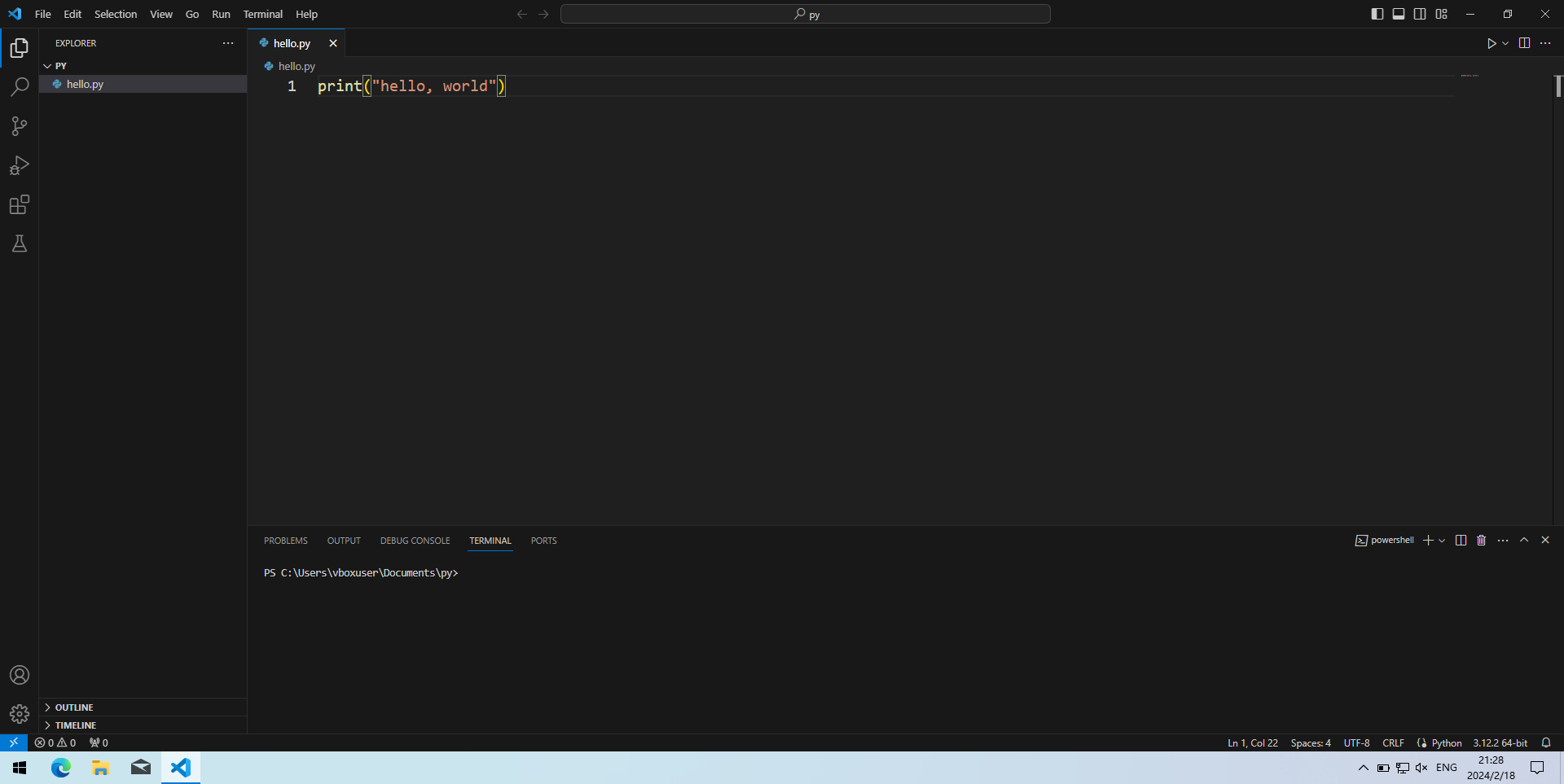Open the Extensions view
Image resolution: width=1564 pixels, height=784 pixels.
point(20,204)
